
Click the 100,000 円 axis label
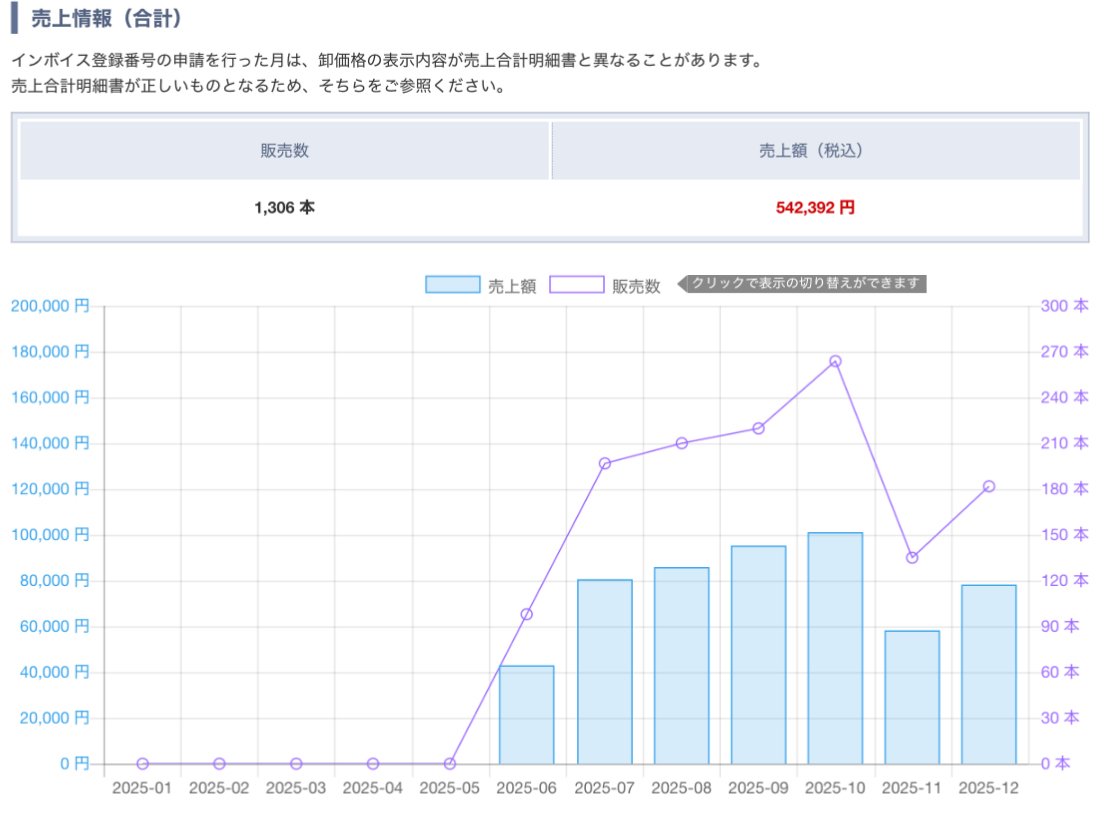pyautogui.click(x=50, y=535)
